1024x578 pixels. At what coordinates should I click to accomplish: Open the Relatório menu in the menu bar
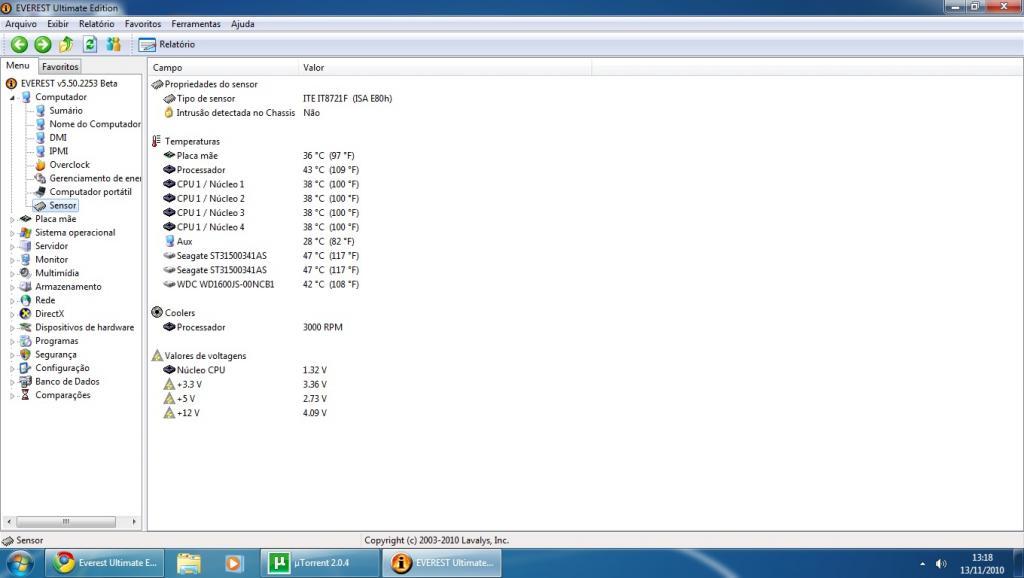pos(97,24)
